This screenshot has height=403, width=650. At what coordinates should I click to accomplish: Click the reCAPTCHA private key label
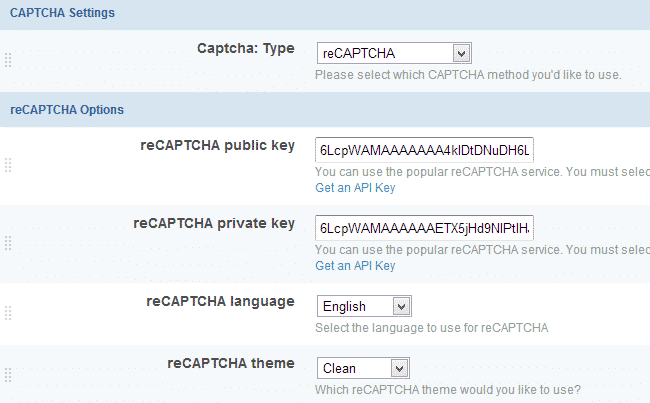point(213,223)
